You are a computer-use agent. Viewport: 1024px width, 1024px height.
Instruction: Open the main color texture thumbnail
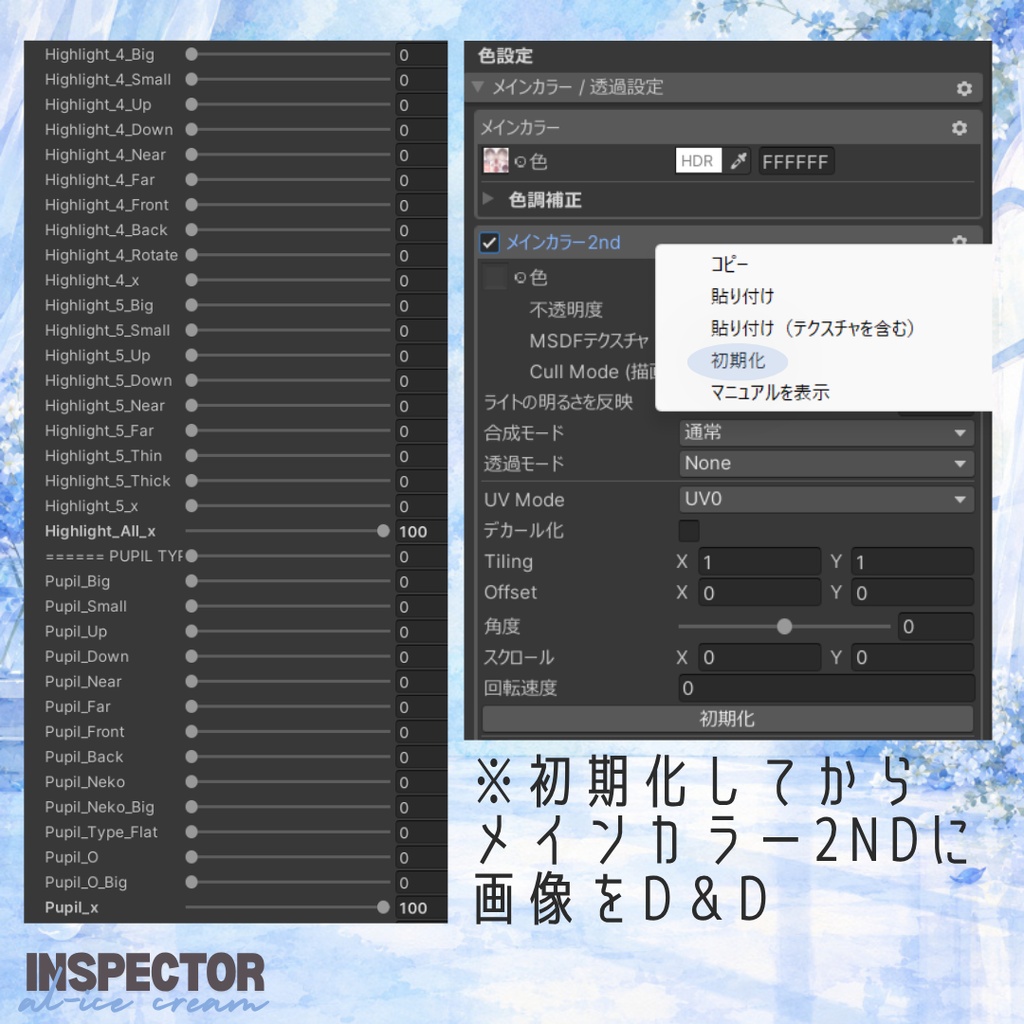pos(496,161)
